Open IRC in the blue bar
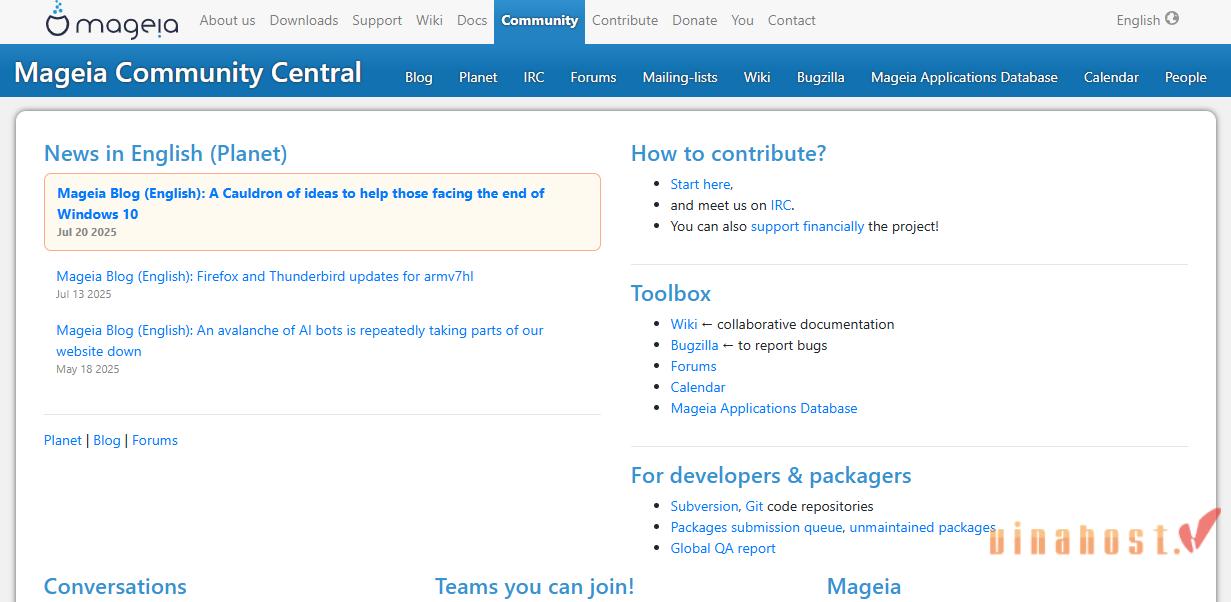 [x=534, y=77]
